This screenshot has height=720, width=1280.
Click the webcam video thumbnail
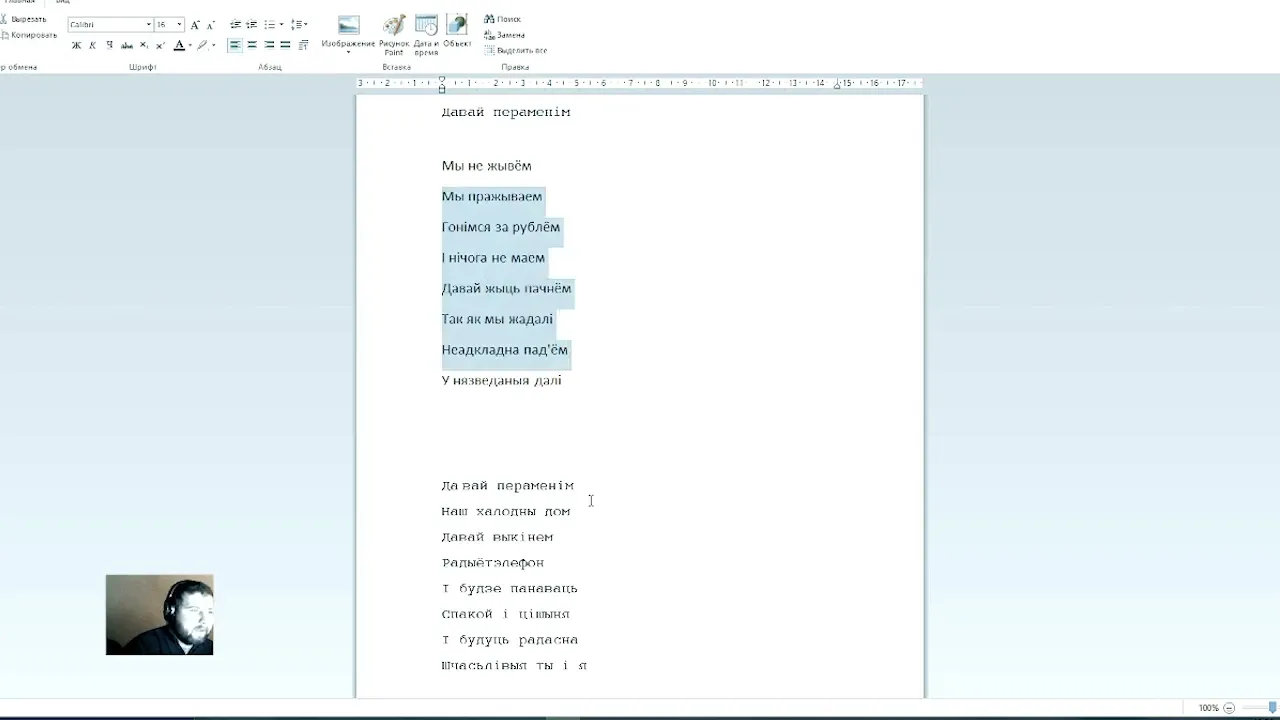pos(160,615)
